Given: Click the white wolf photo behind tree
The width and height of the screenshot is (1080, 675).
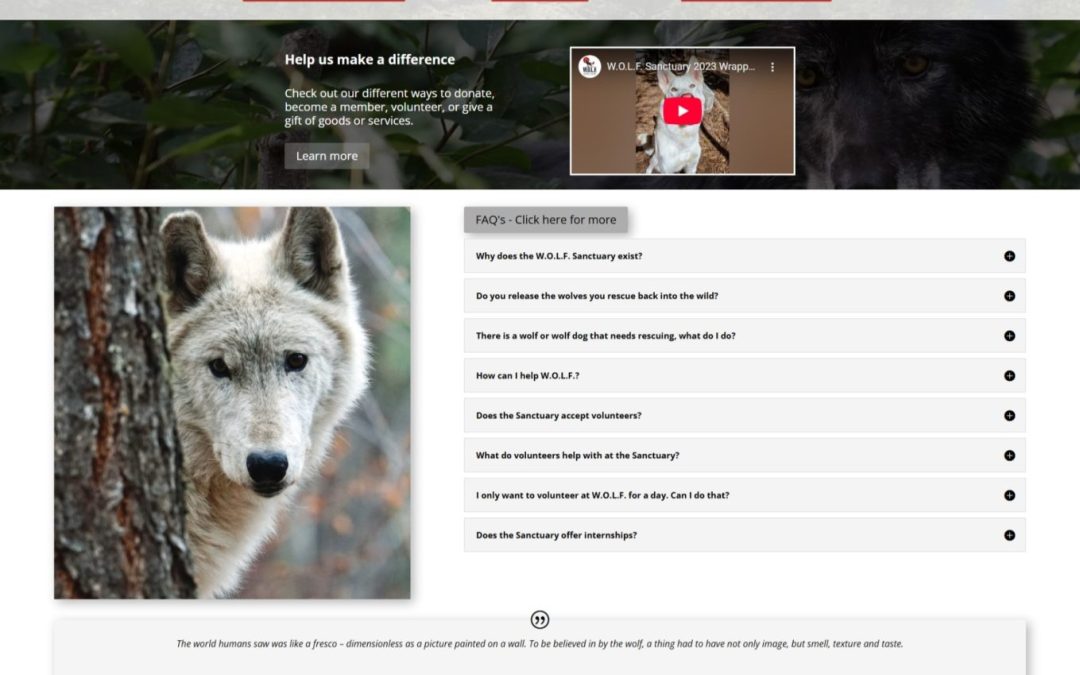Looking at the screenshot, I should [232, 402].
